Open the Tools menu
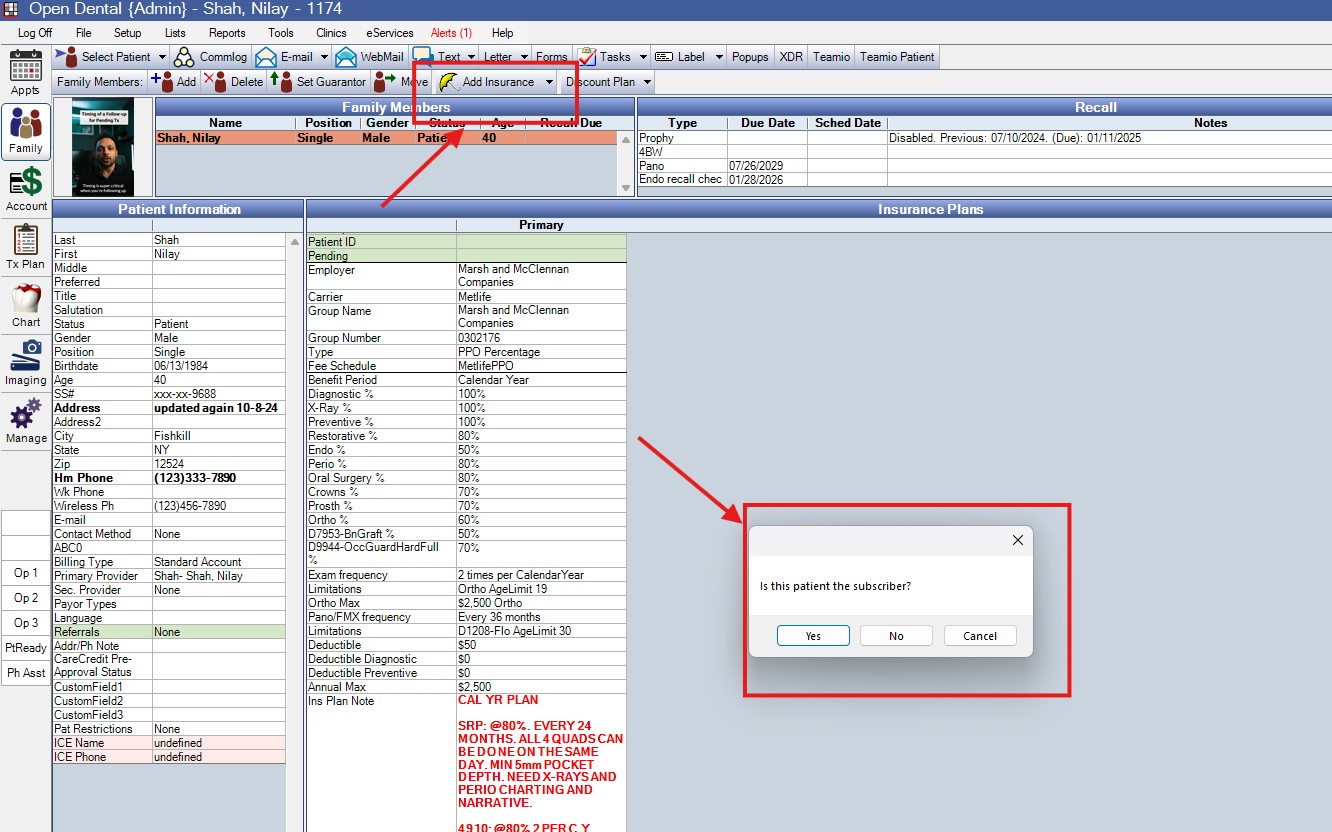 281,33
